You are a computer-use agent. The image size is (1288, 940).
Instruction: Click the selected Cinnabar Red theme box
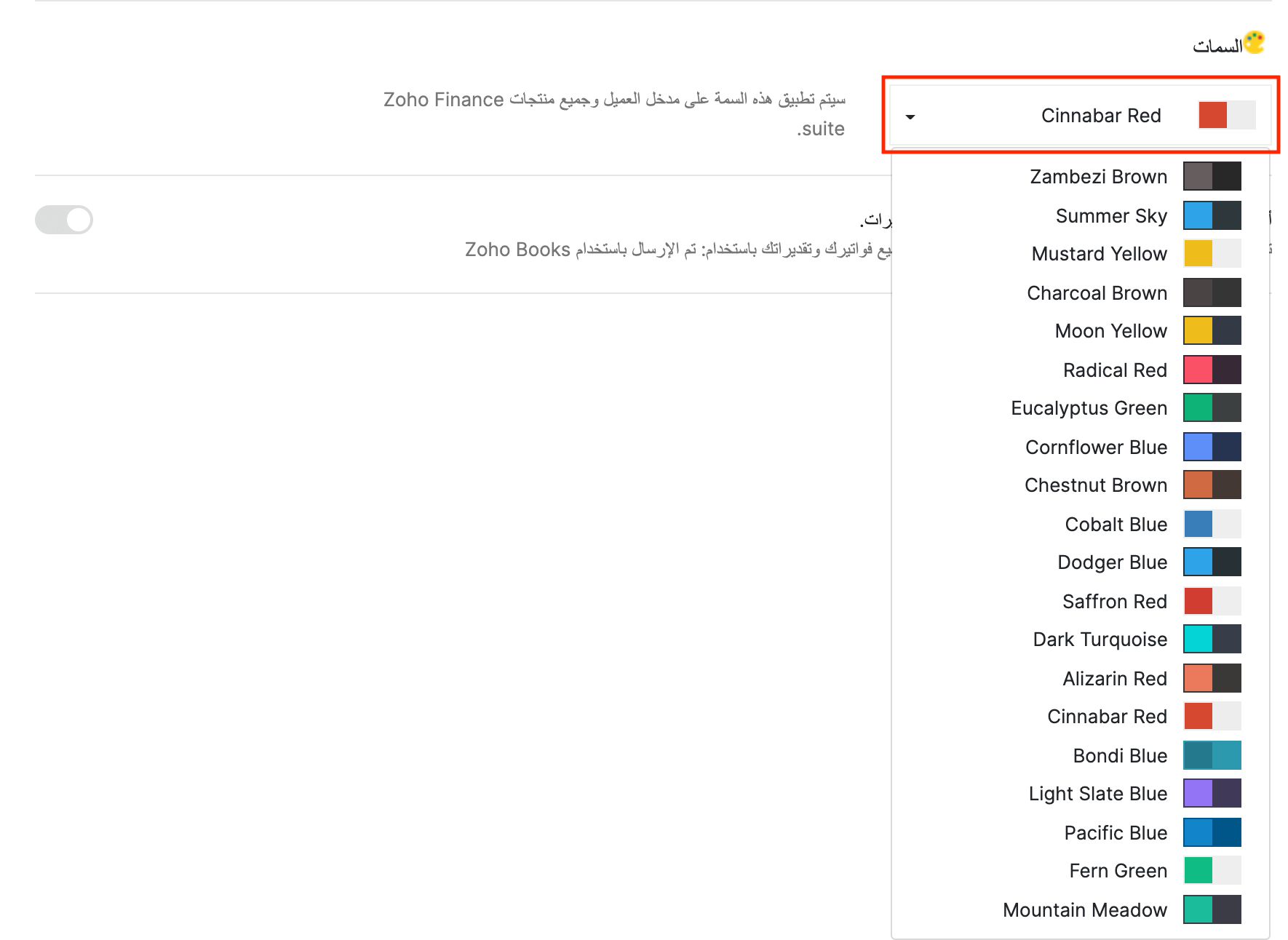click(1080, 116)
